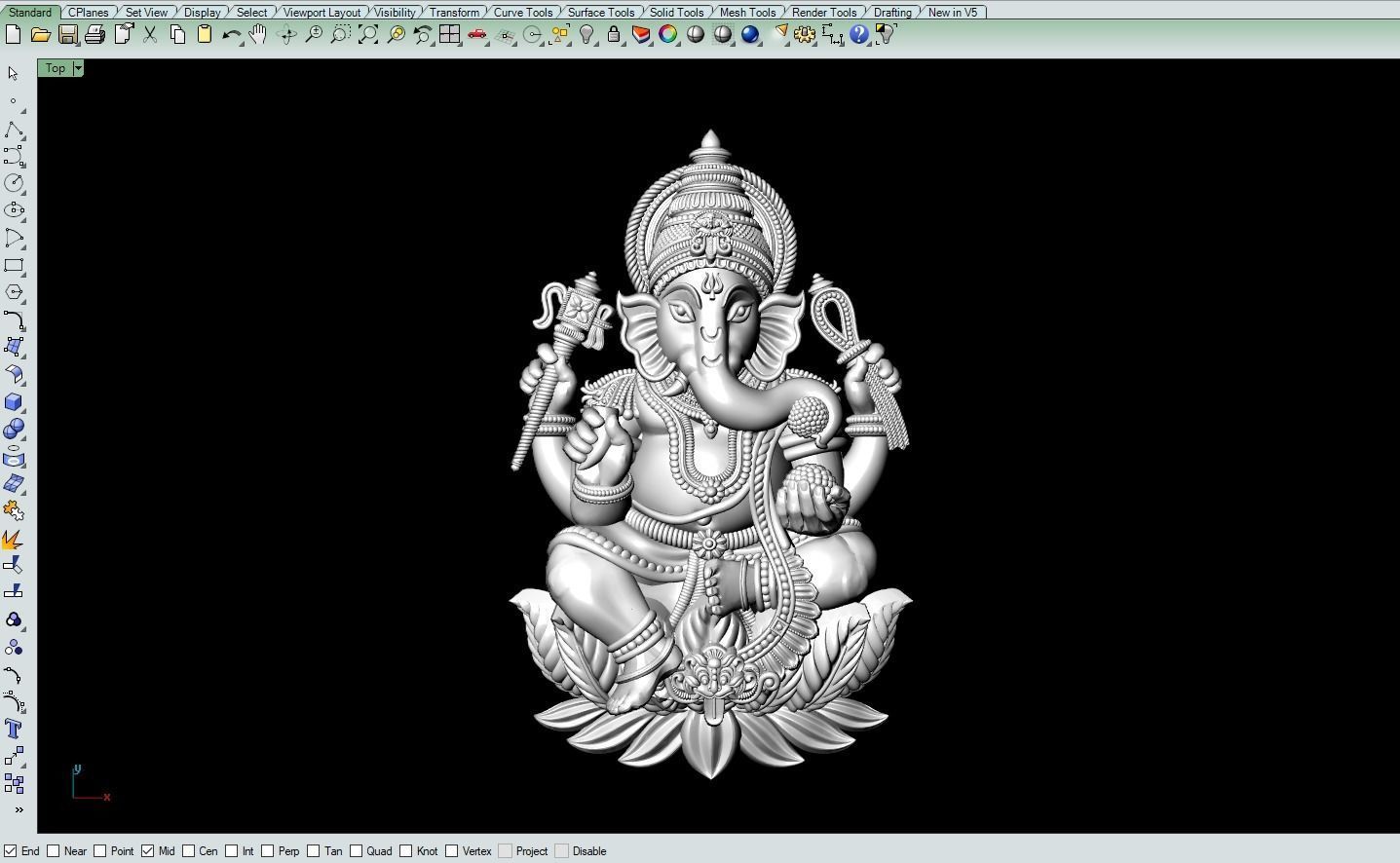Screen dimensions: 1400x863
Task: Select the Rendered viewport blue sphere icon
Action: pos(751,35)
